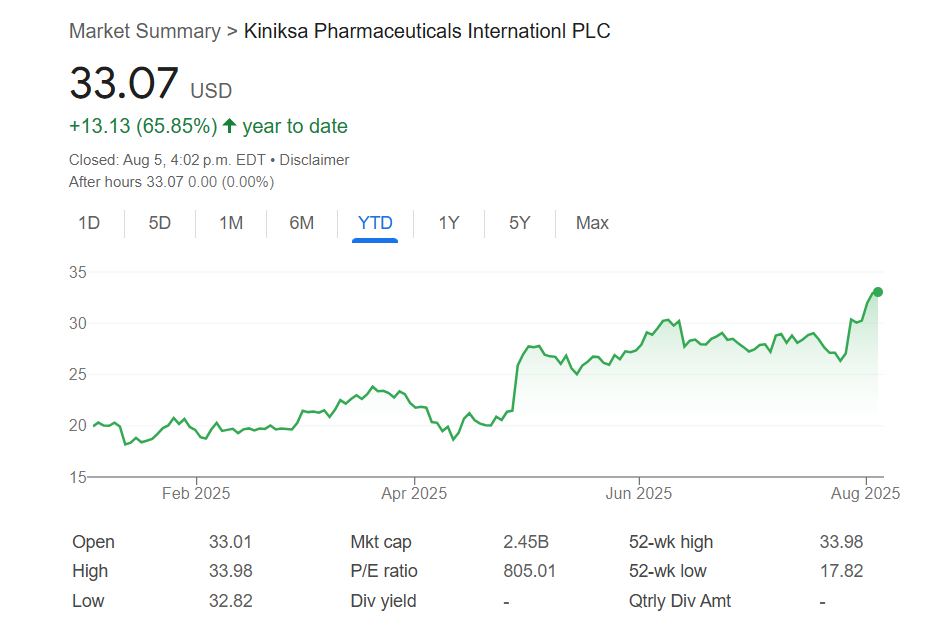949x635 pixels.
Task: Click the green year-to-date arrow icon
Action: [228, 126]
